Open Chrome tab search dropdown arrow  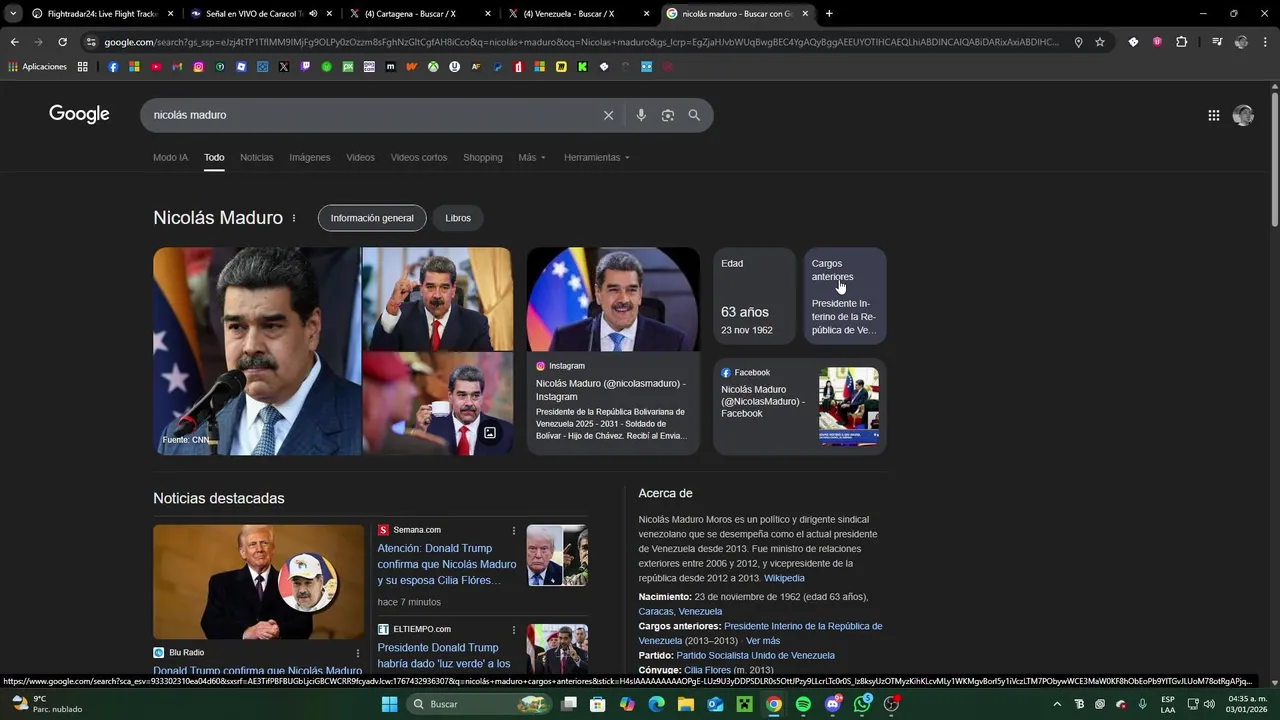coord(13,14)
